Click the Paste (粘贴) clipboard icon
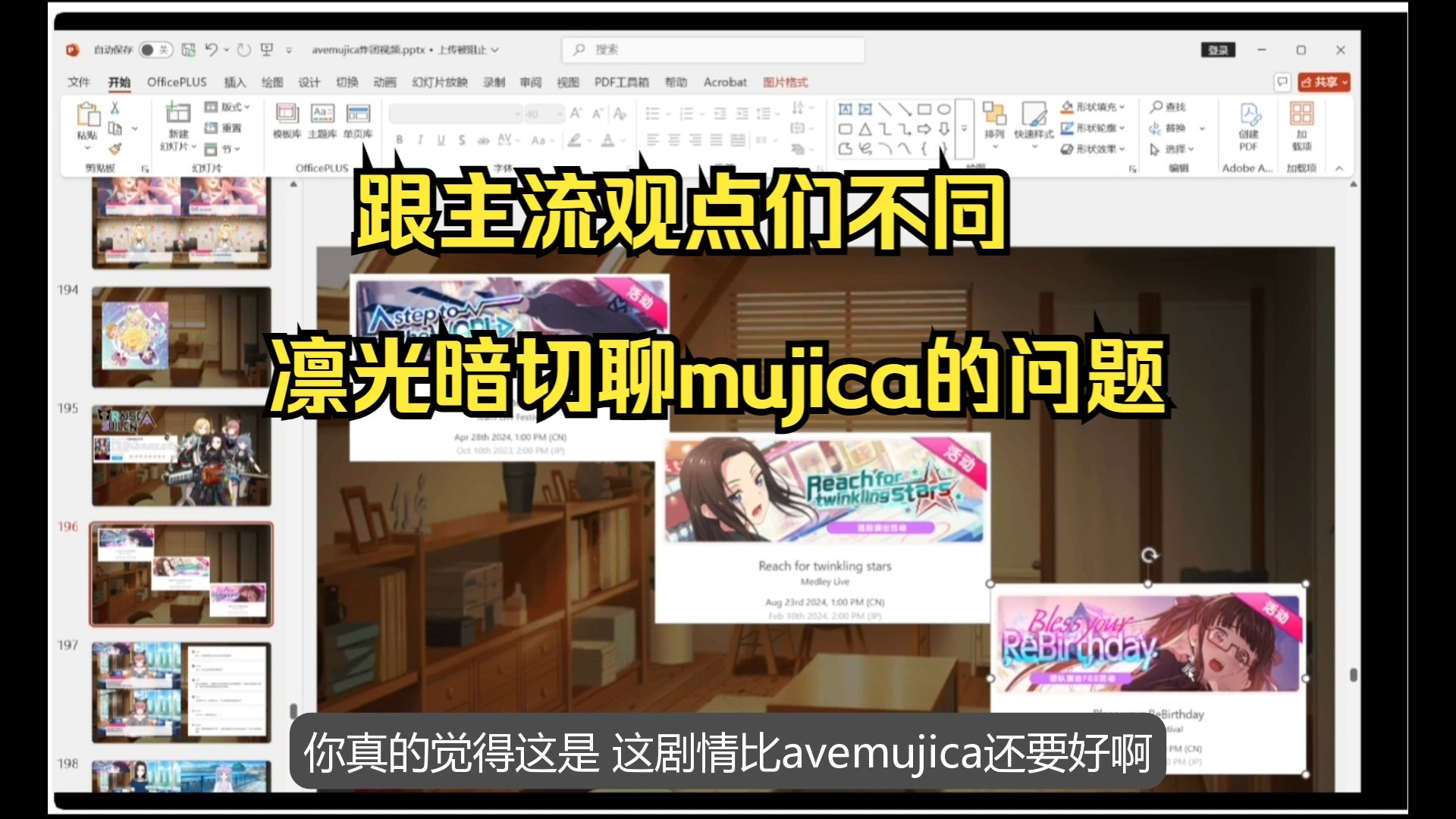Screen dimensions: 1456x819 [88, 115]
